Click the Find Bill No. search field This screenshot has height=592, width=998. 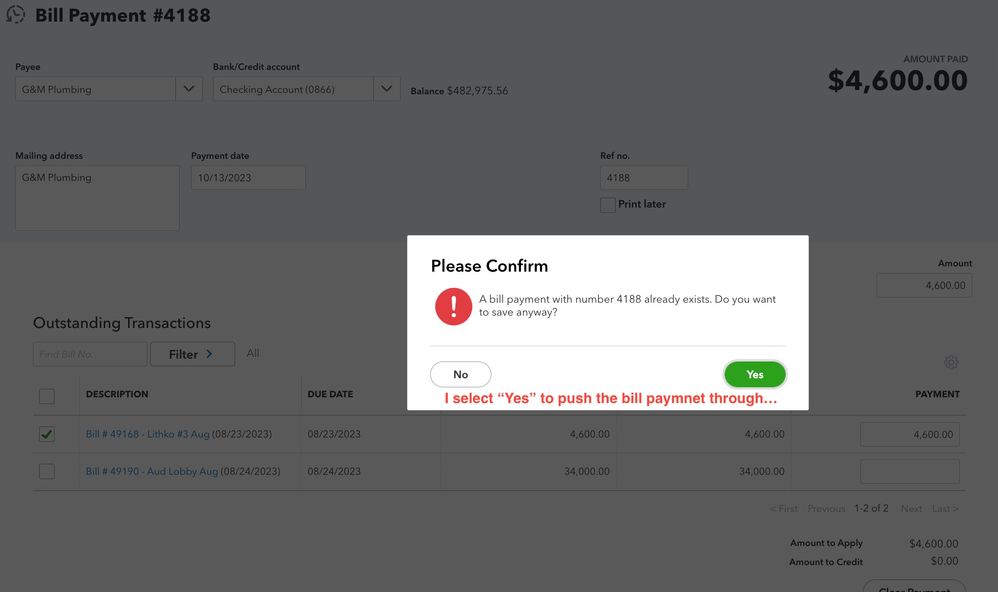pos(90,354)
